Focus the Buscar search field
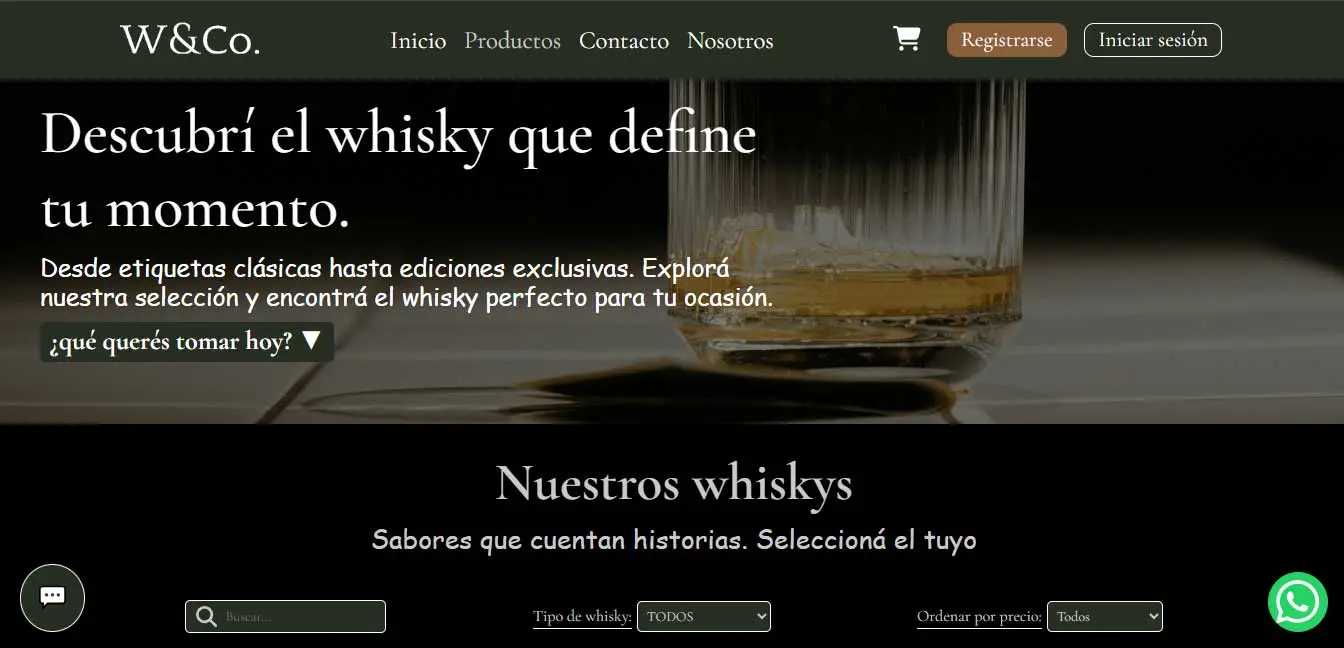 [x=285, y=617]
